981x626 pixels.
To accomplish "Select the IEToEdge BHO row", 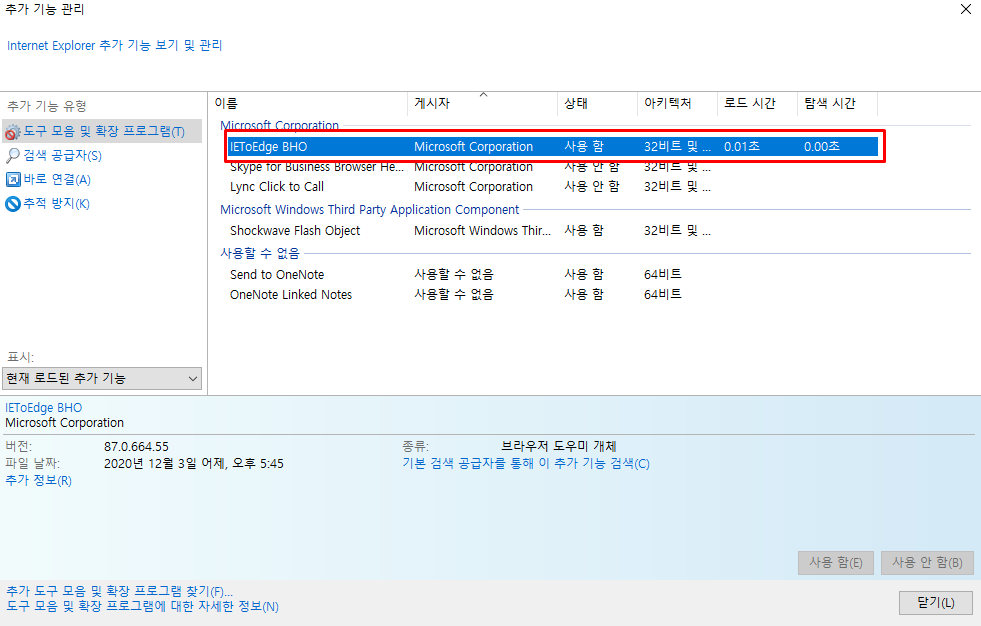I will point(553,146).
